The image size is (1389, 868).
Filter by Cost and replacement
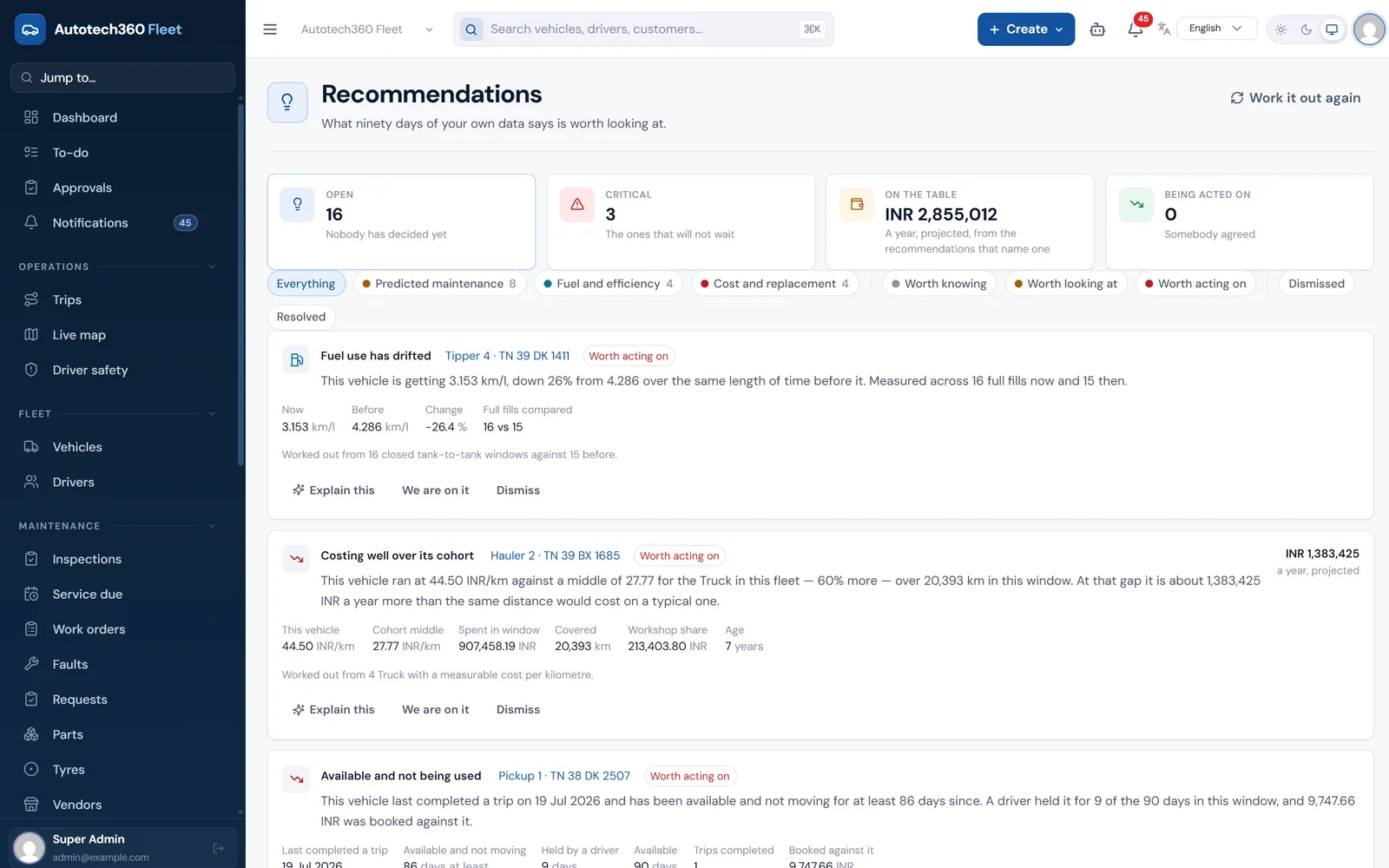point(774,284)
